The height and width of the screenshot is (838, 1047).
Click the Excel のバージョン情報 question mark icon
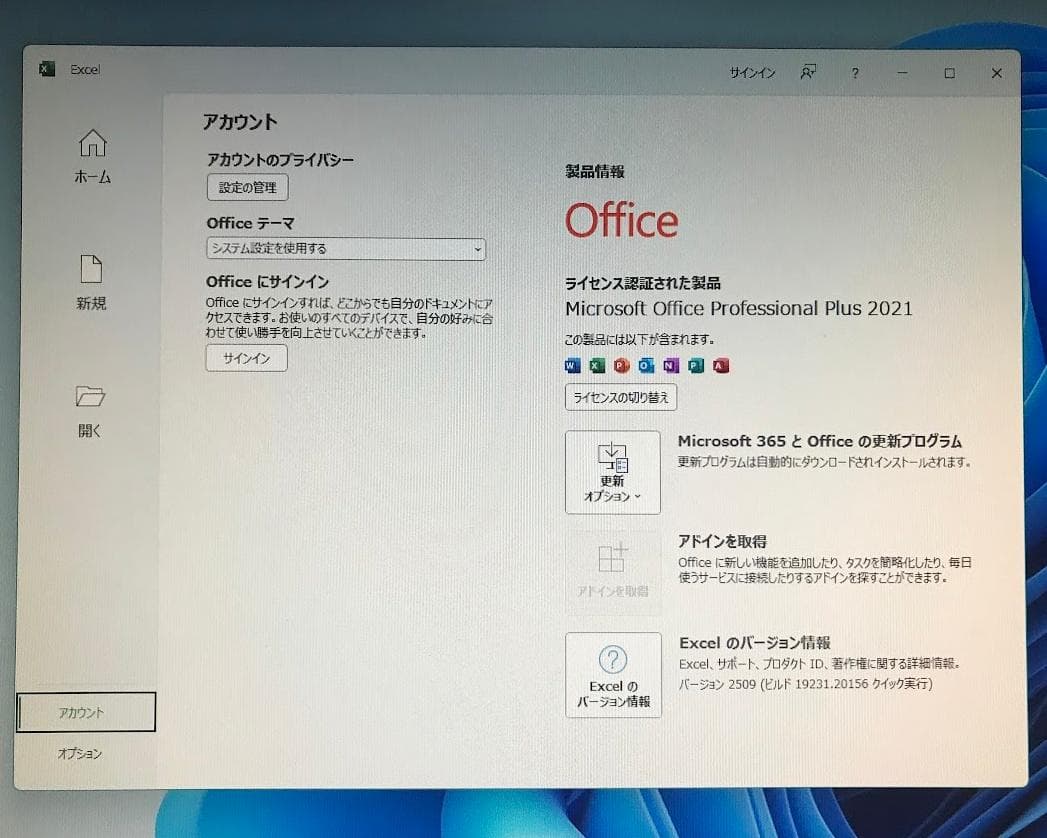pos(613,658)
